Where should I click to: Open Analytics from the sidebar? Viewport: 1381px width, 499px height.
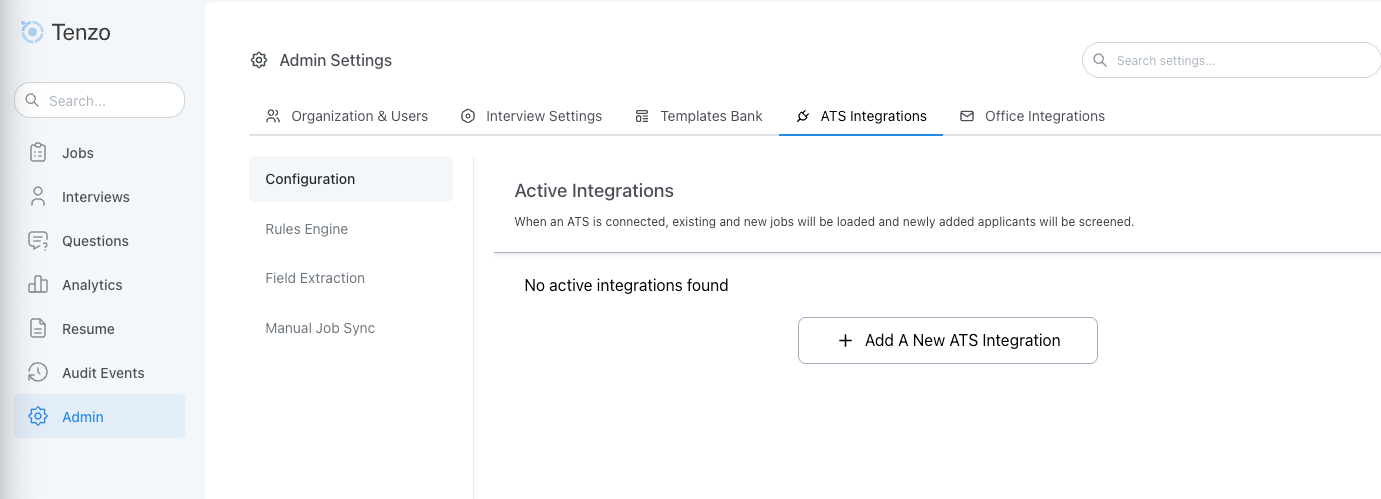(100, 285)
